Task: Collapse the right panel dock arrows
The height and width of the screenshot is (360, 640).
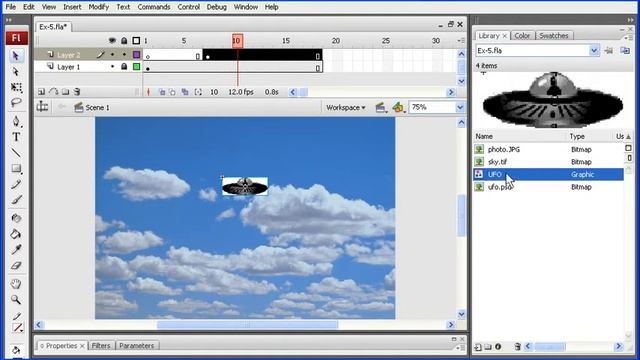Action: point(631,20)
